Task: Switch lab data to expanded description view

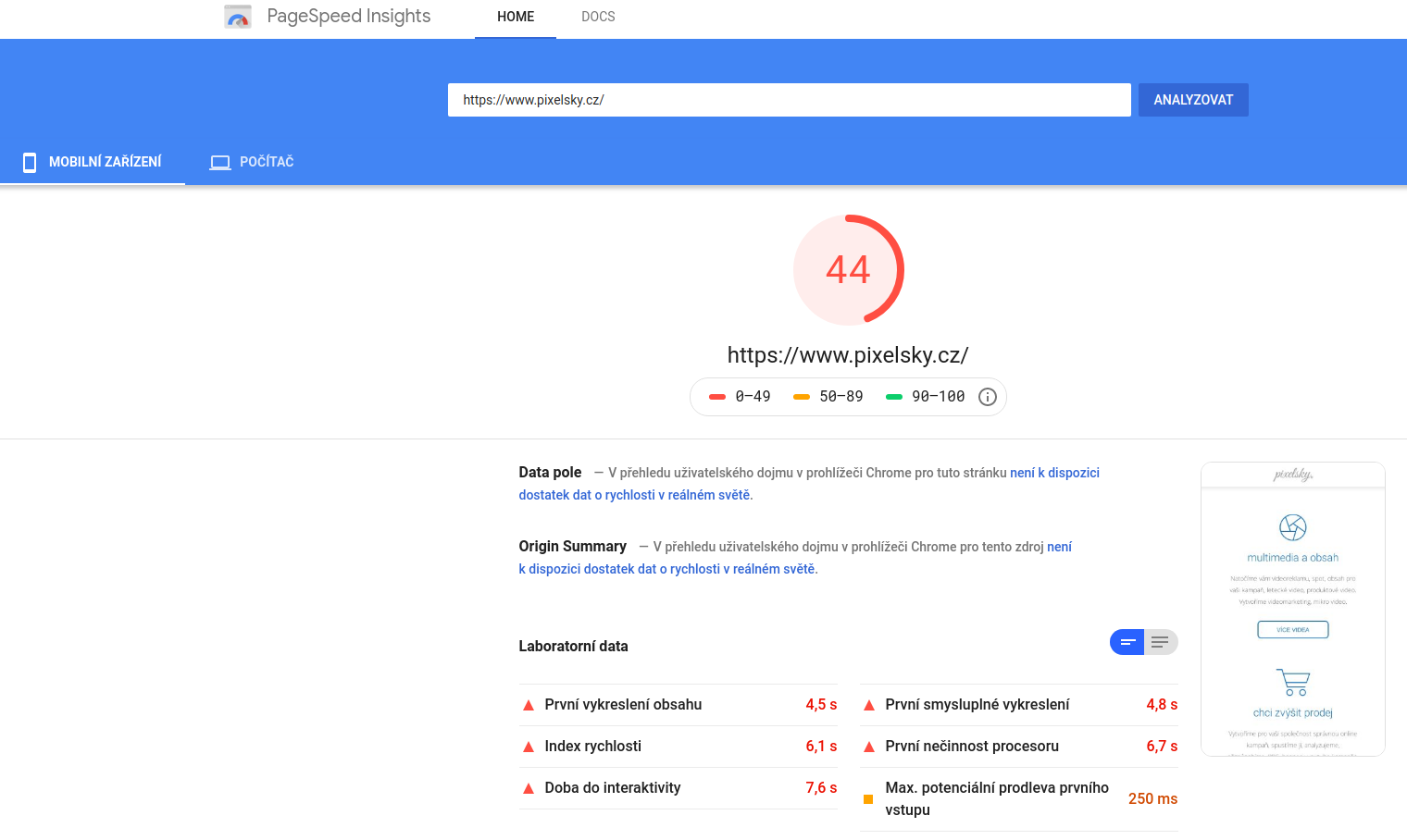Action: pos(1161,642)
